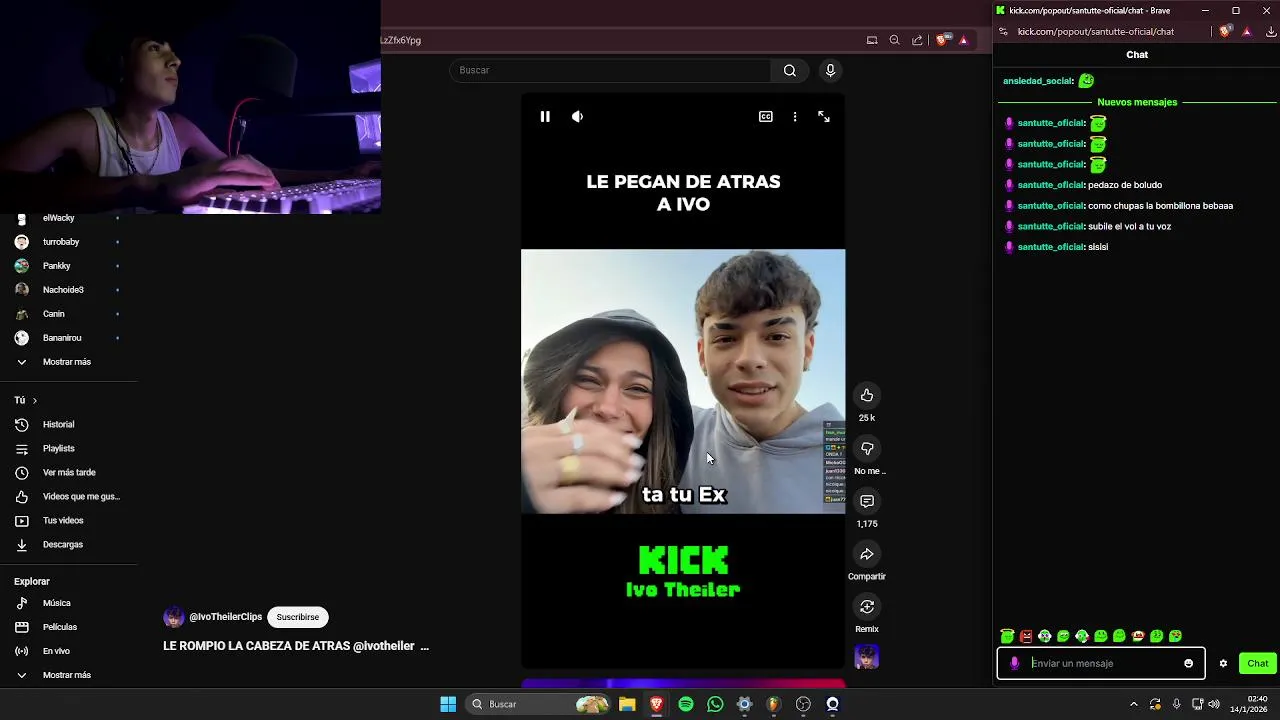
Task: Open Brave Shields in the YouTube window
Action: coord(943,40)
